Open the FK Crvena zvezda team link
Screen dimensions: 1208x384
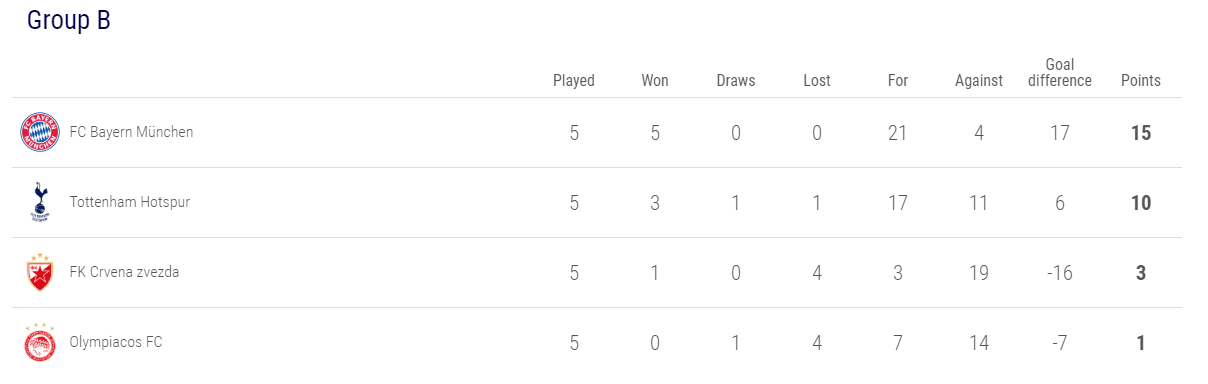tap(124, 272)
